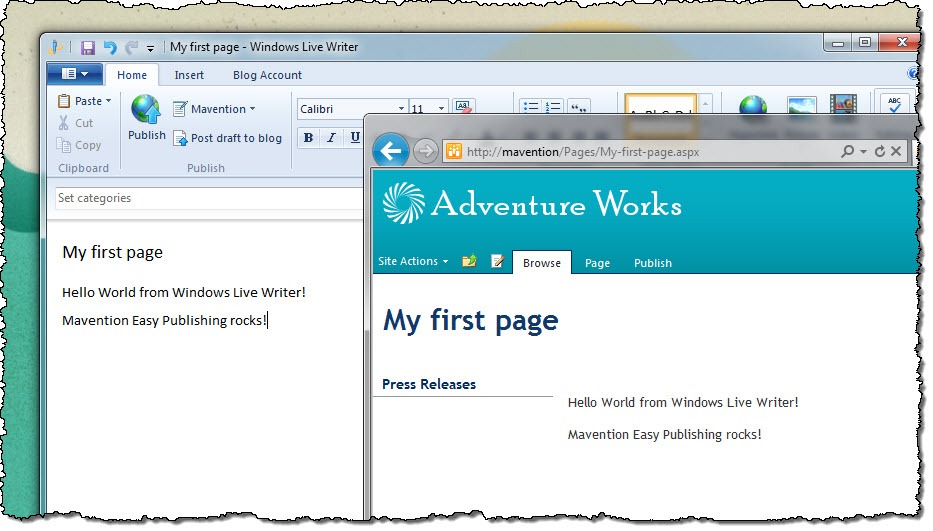Open the Blog Account tab
The width and height of the screenshot is (933, 531).
267,75
